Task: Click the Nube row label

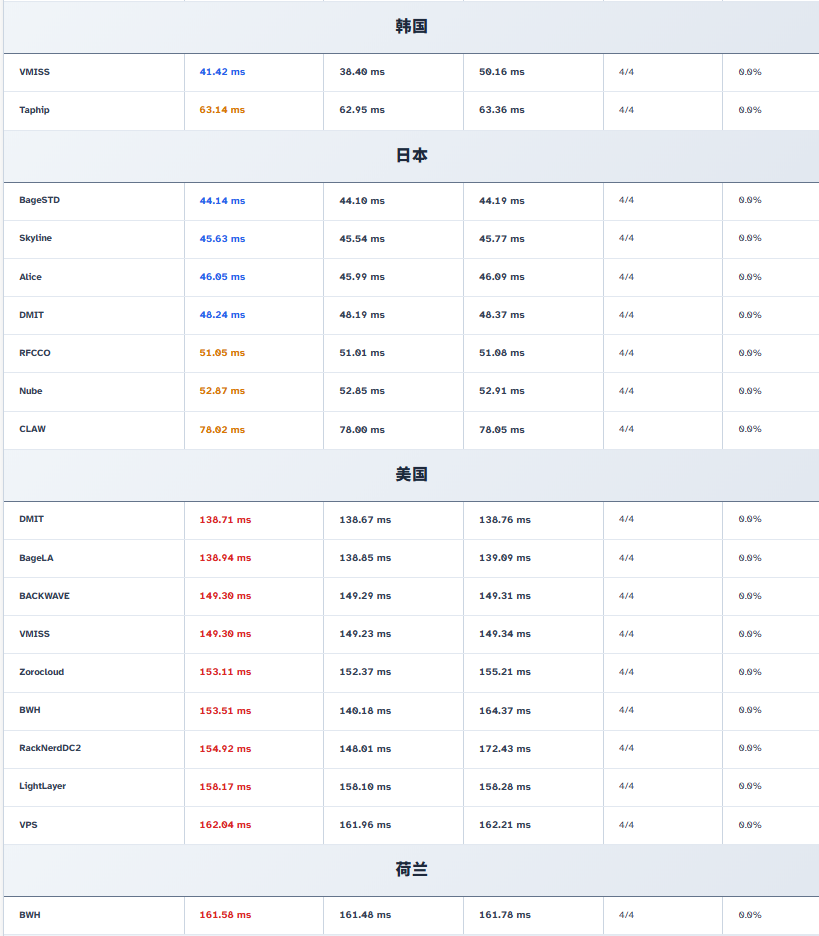Action: click(x=30, y=391)
